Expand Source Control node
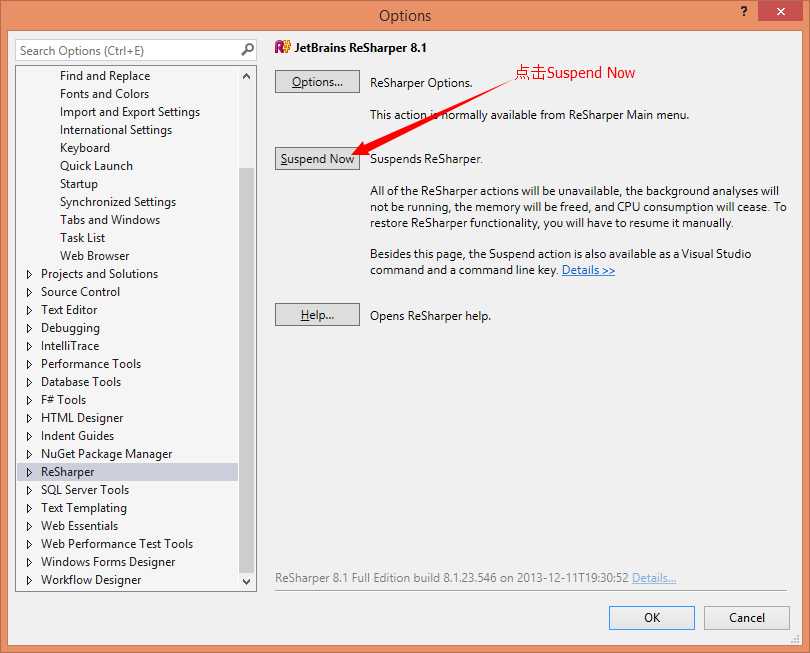This screenshot has width=810, height=653. [29, 292]
